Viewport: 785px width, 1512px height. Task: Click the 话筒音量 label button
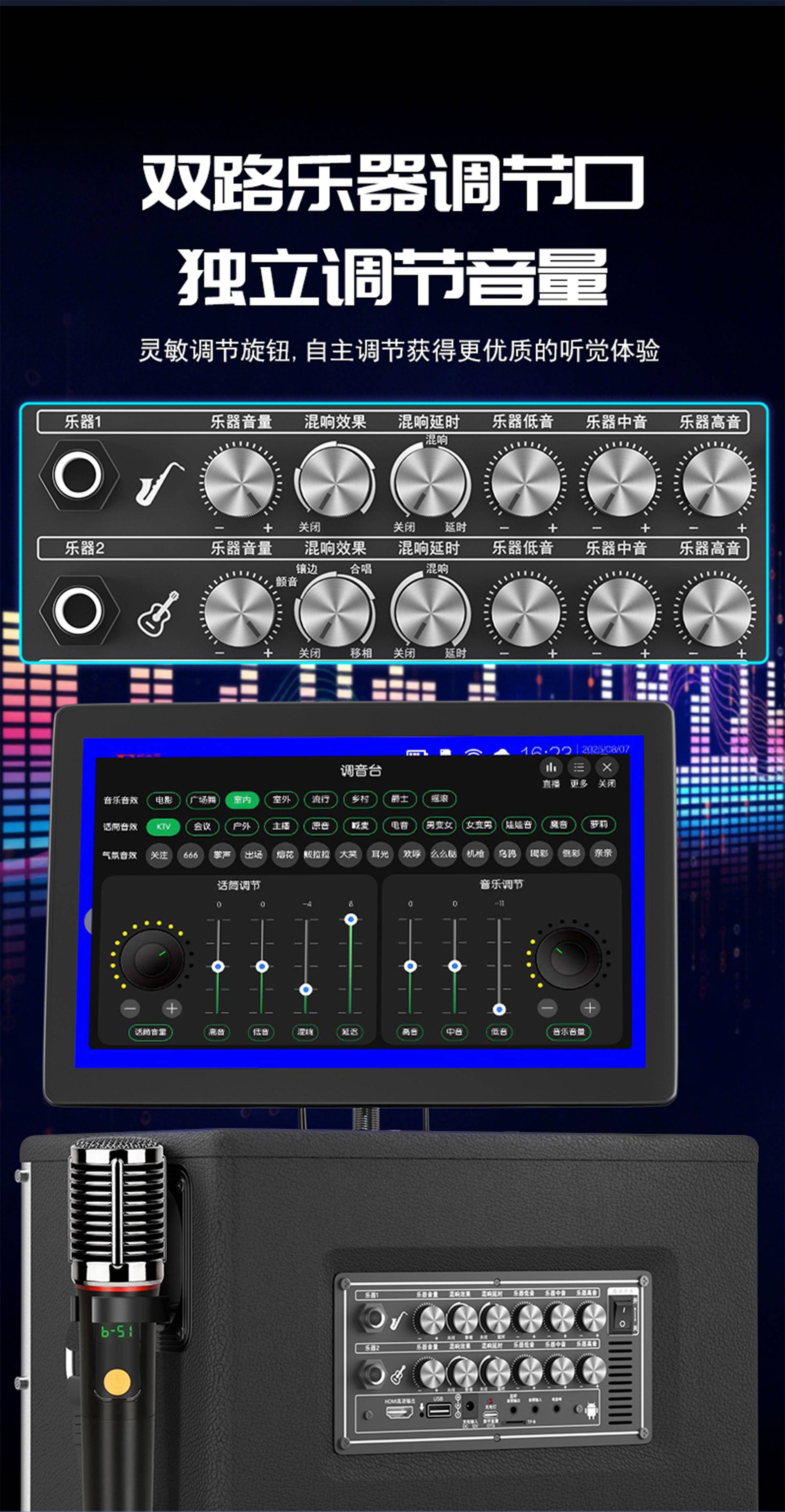pos(150,1033)
